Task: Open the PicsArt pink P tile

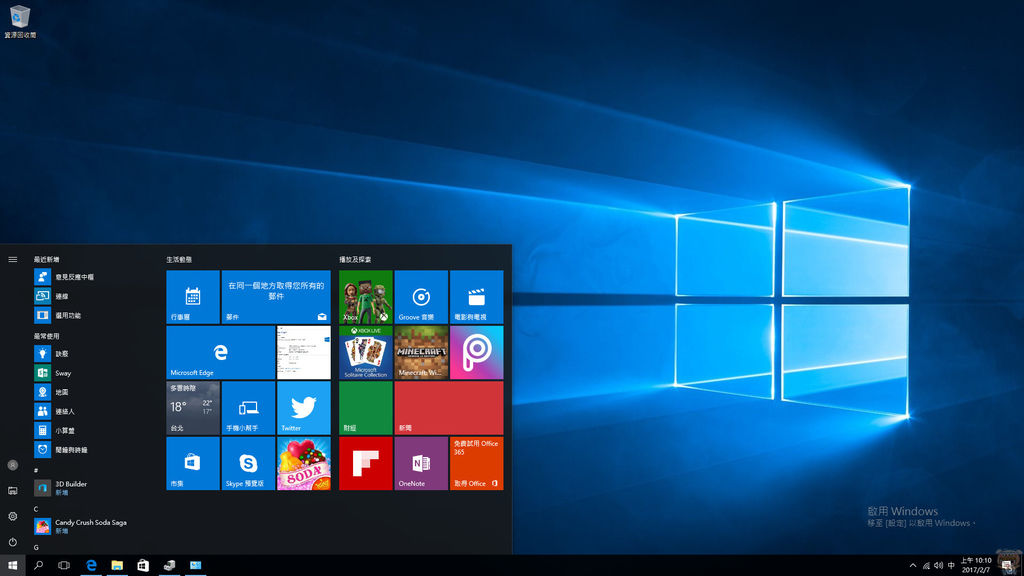Action: [477, 352]
